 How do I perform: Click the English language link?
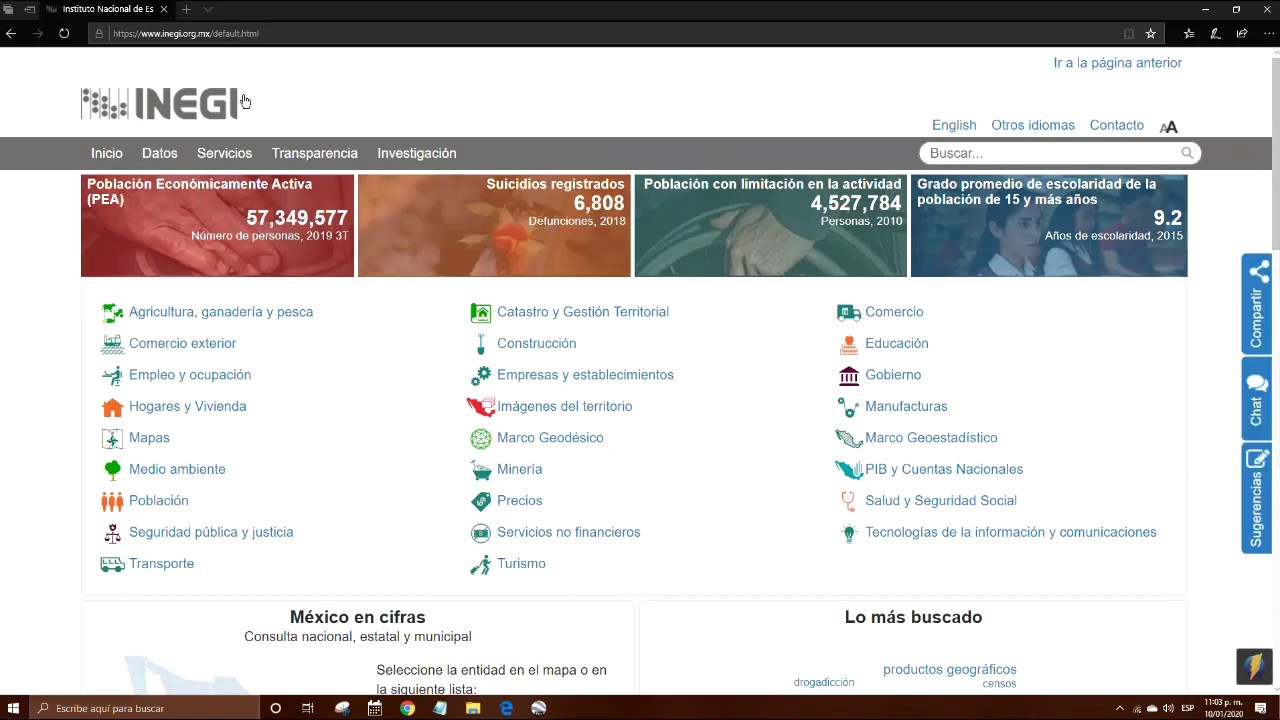[954, 125]
